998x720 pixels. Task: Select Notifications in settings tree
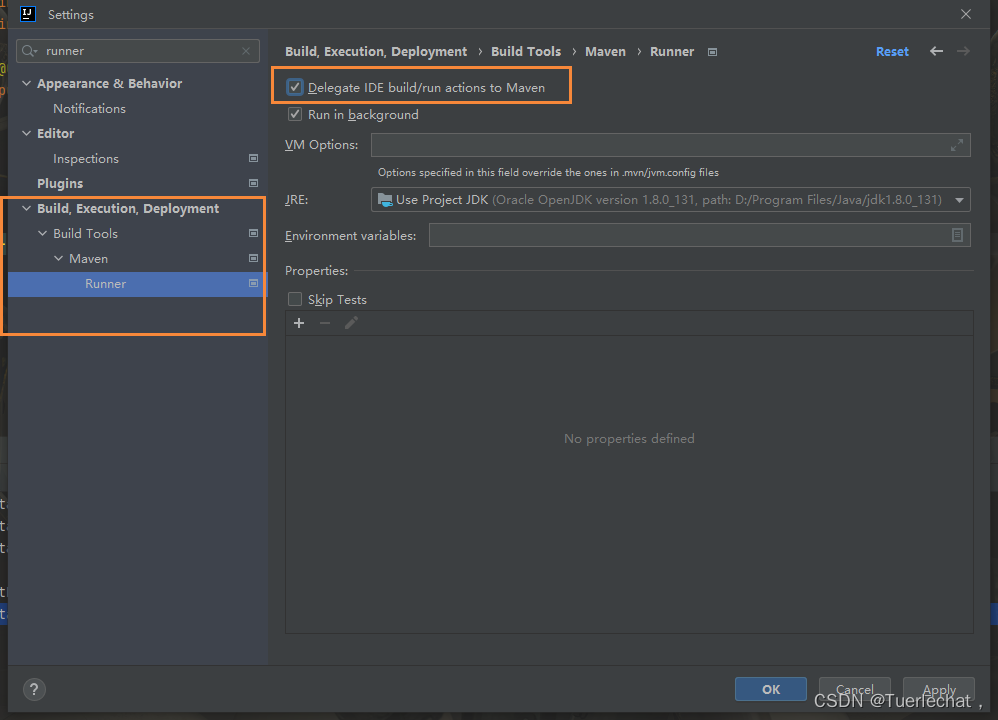(x=90, y=109)
